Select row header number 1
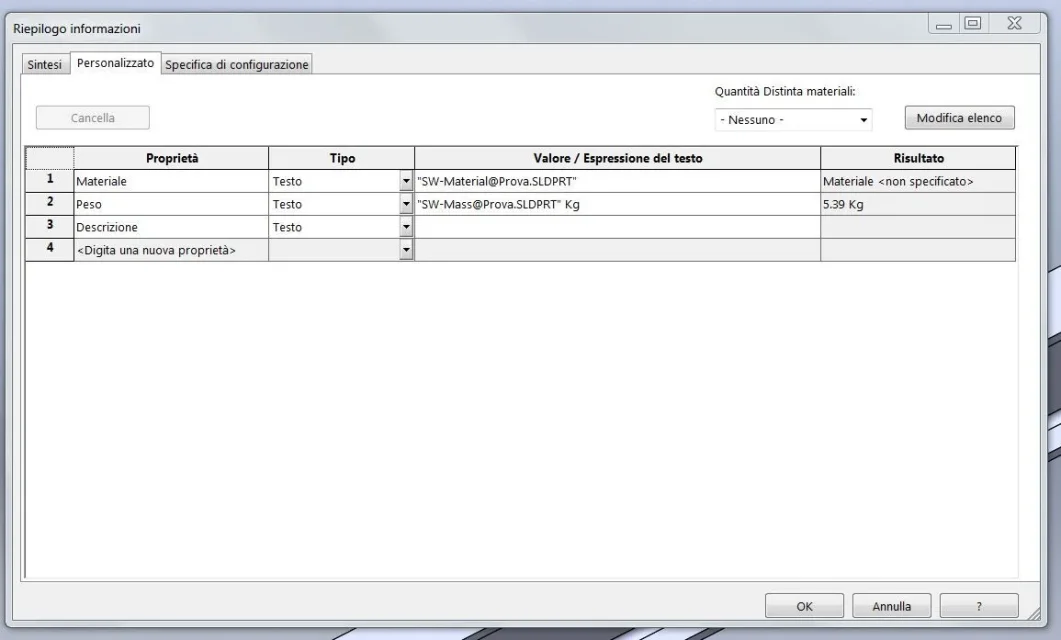 click(x=49, y=181)
